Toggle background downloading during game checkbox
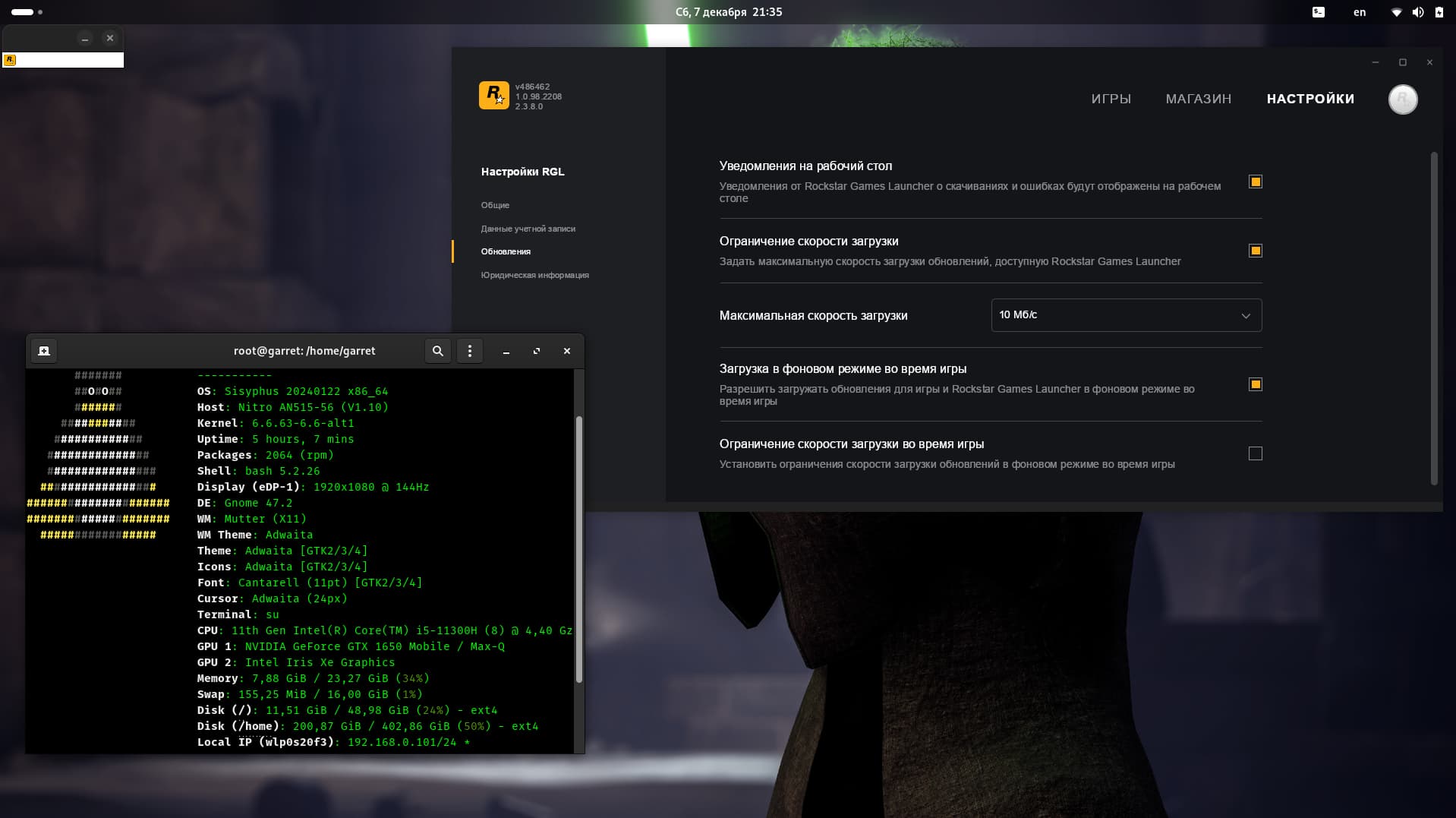This screenshot has width=1456, height=818. click(x=1255, y=384)
